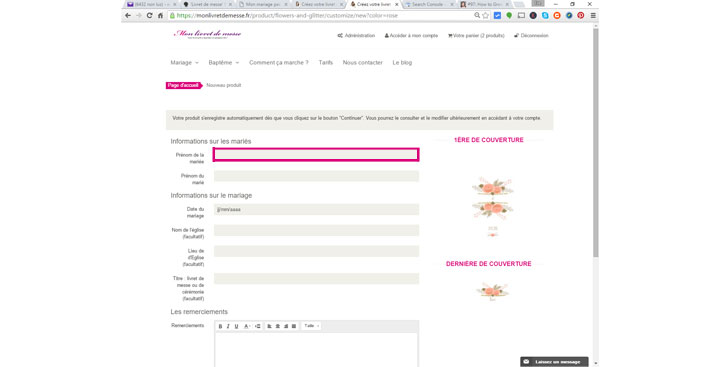Click the Date du mariage field
The width and height of the screenshot is (709, 367).
(316, 209)
